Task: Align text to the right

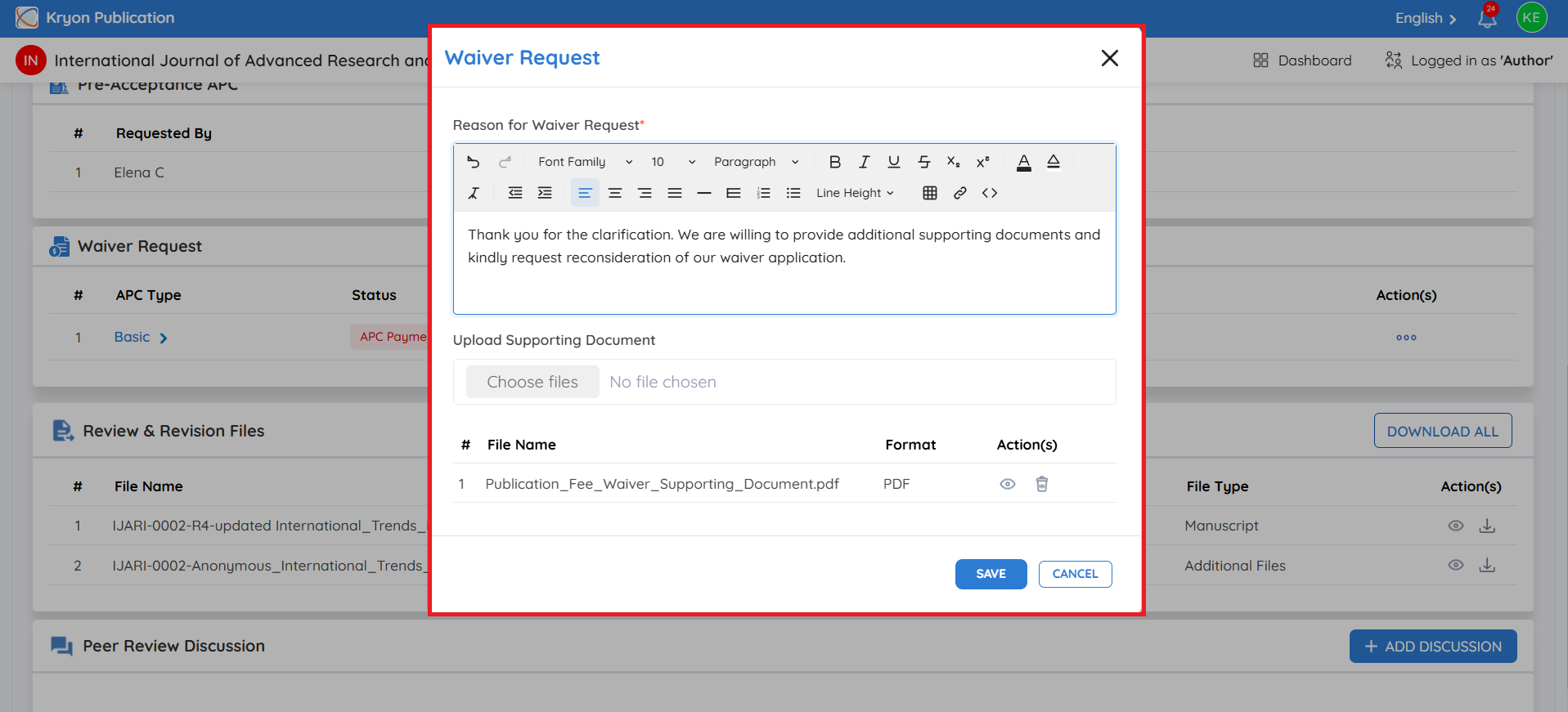Action: (x=645, y=193)
